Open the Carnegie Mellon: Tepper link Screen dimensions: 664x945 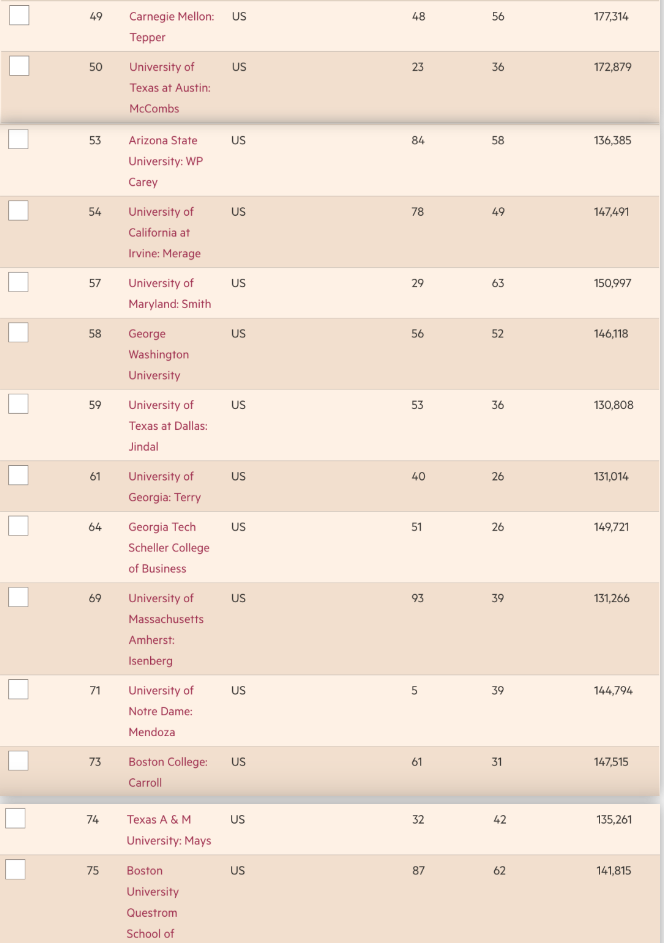tap(171, 27)
